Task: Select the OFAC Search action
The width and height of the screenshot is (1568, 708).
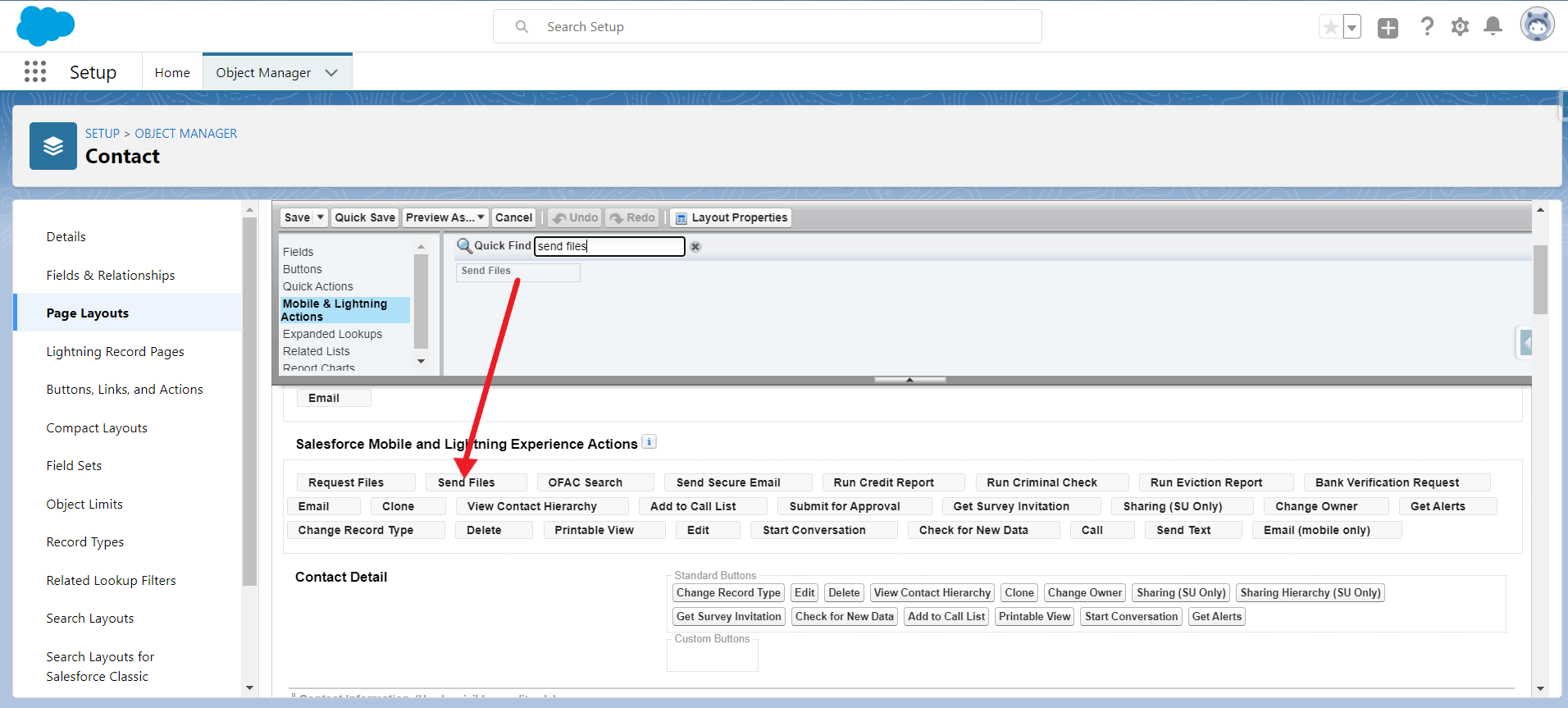Action: (595, 482)
